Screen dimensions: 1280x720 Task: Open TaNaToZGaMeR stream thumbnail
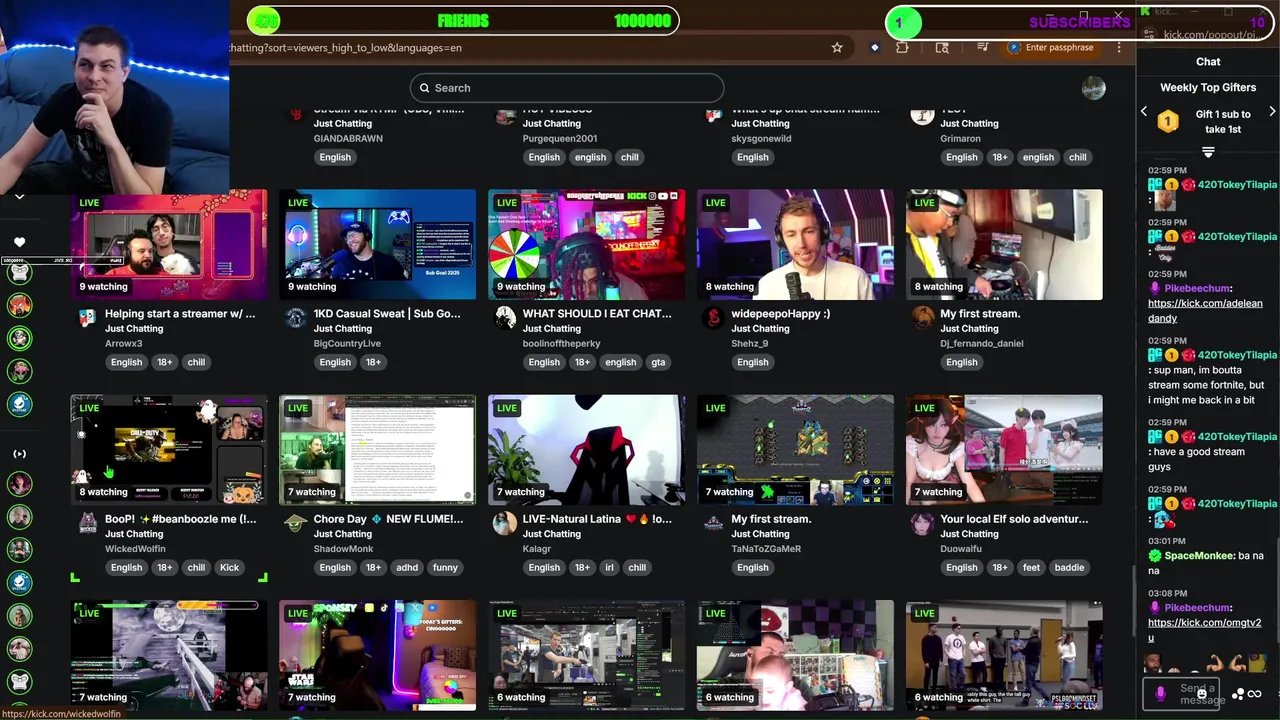(795, 450)
